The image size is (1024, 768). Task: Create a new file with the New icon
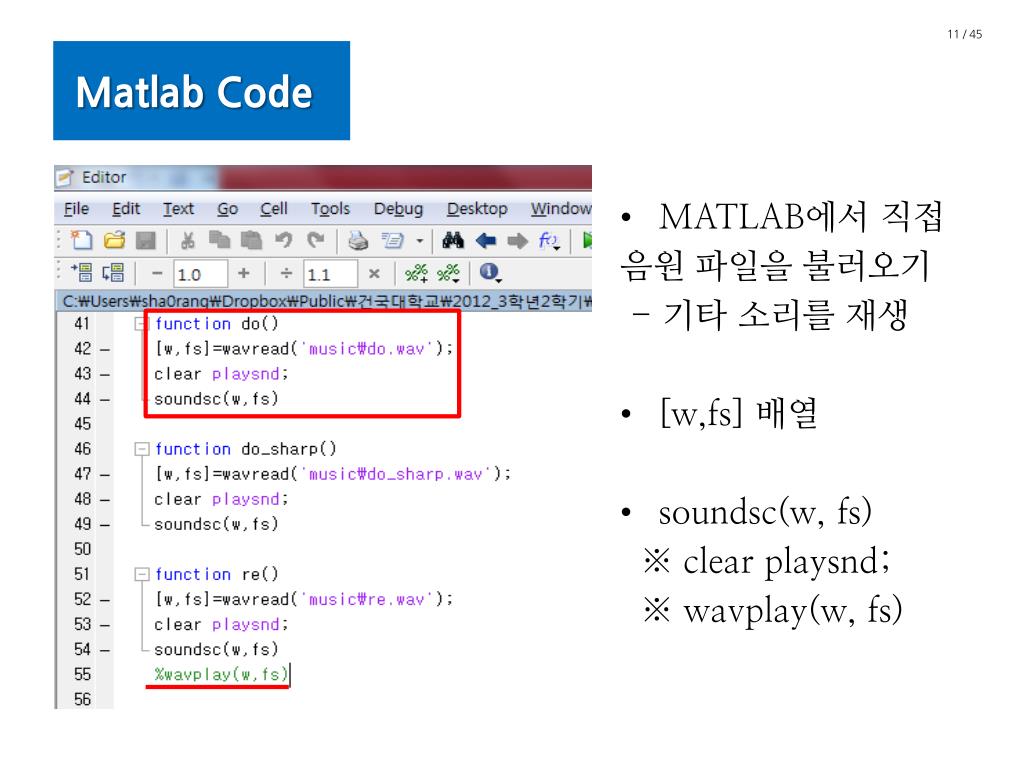82,241
